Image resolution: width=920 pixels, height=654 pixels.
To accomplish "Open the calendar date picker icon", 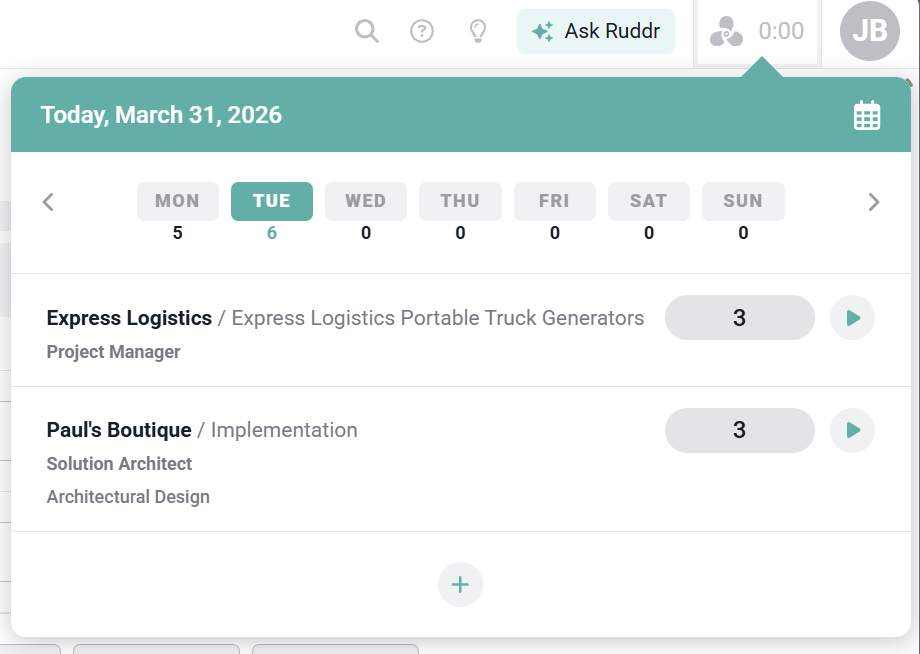I will coord(867,115).
